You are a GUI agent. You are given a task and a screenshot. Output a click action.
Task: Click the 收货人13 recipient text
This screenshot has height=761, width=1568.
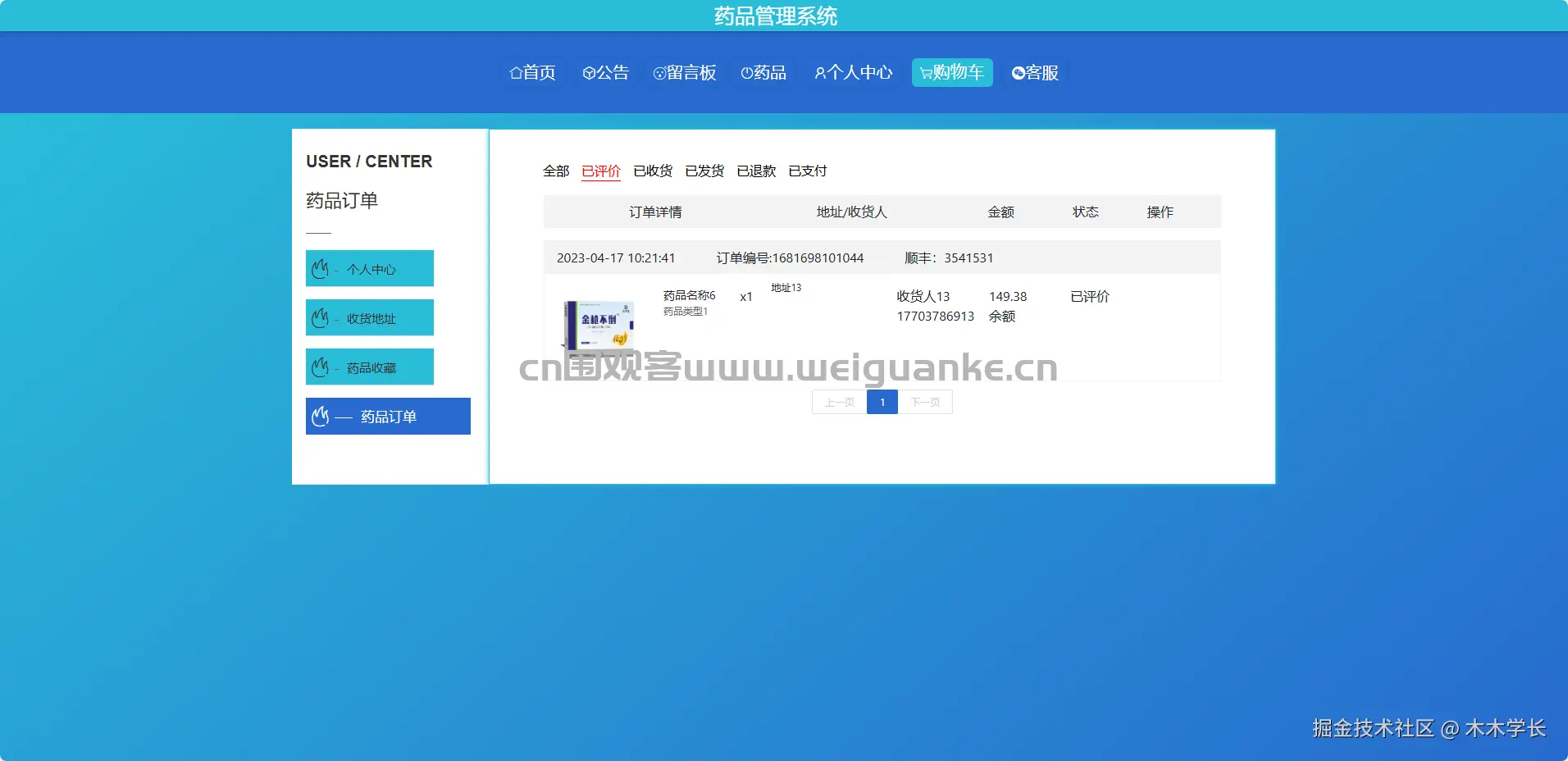click(923, 296)
